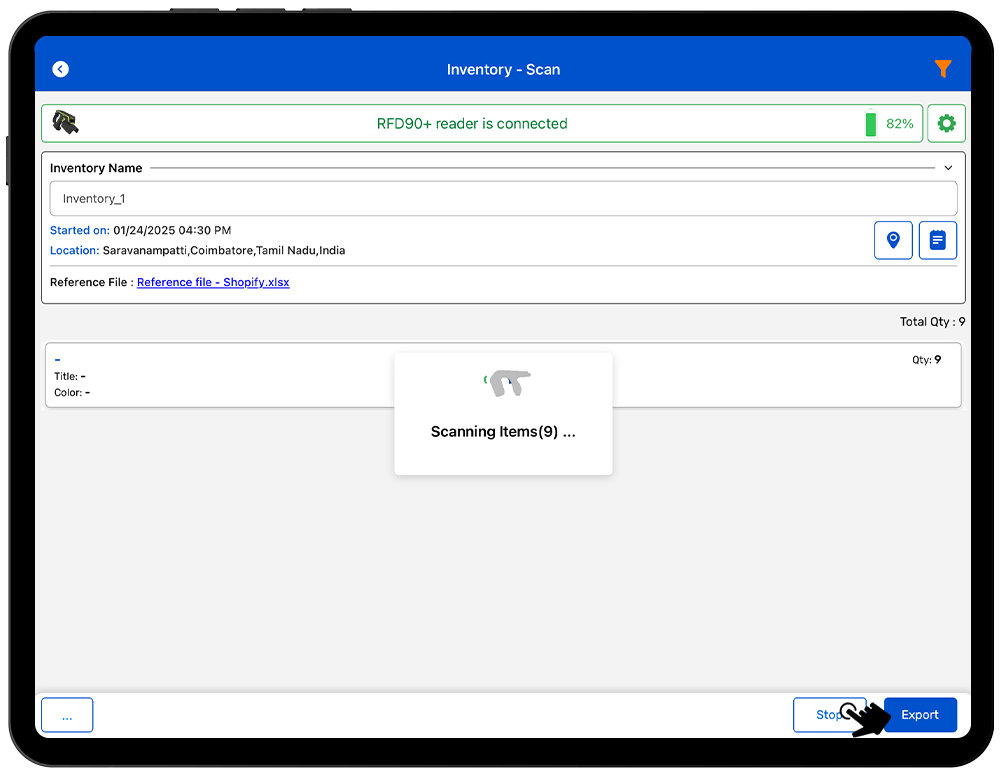Click the blue dash item title link
The image size is (1000, 774).
pyautogui.click(x=58, y=360)
